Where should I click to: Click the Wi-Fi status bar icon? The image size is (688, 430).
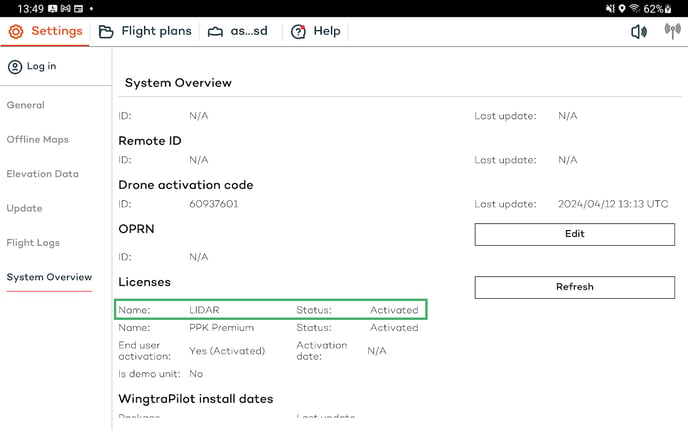[x=634, y=8]
